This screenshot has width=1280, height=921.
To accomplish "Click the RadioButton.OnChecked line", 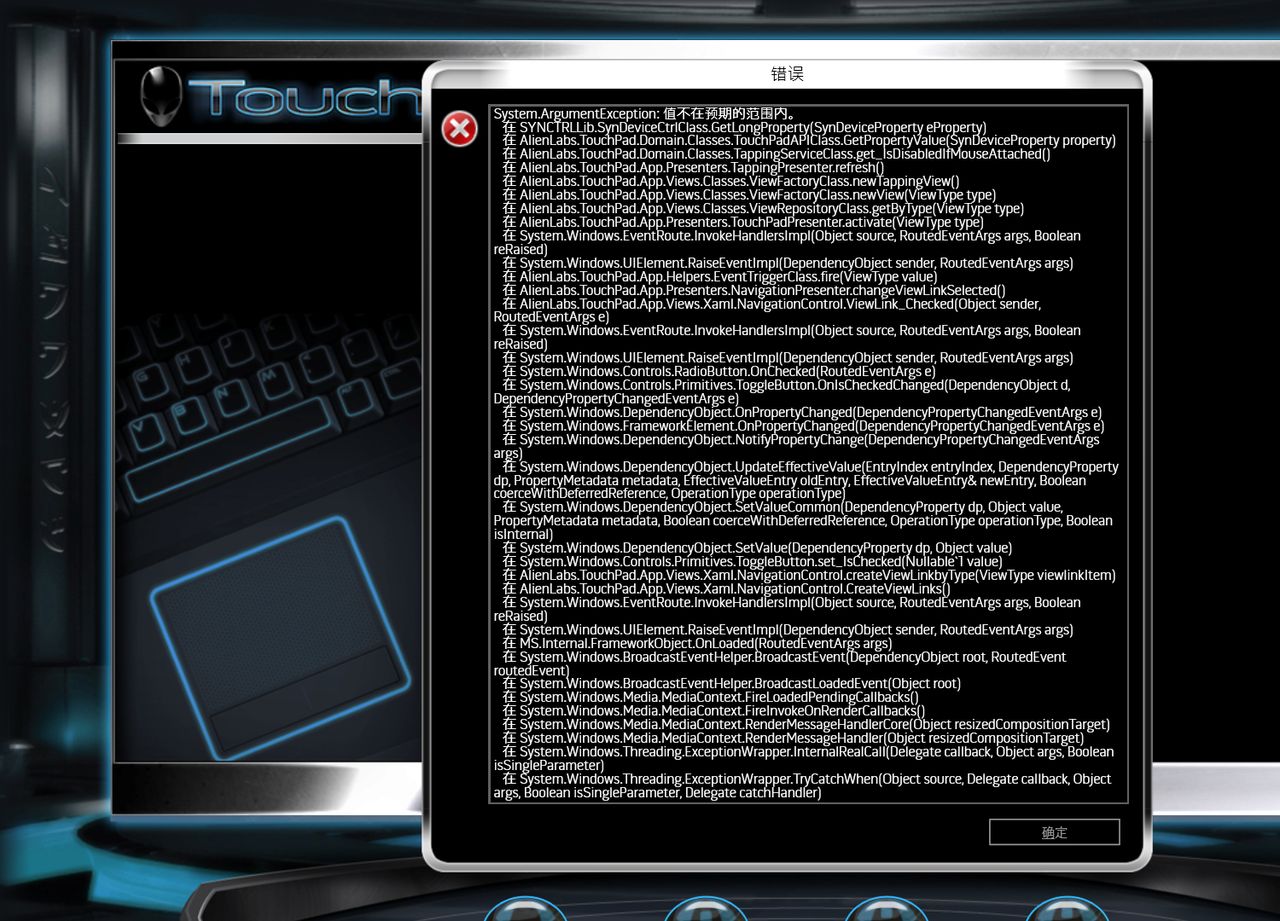I will coord(719,372).
